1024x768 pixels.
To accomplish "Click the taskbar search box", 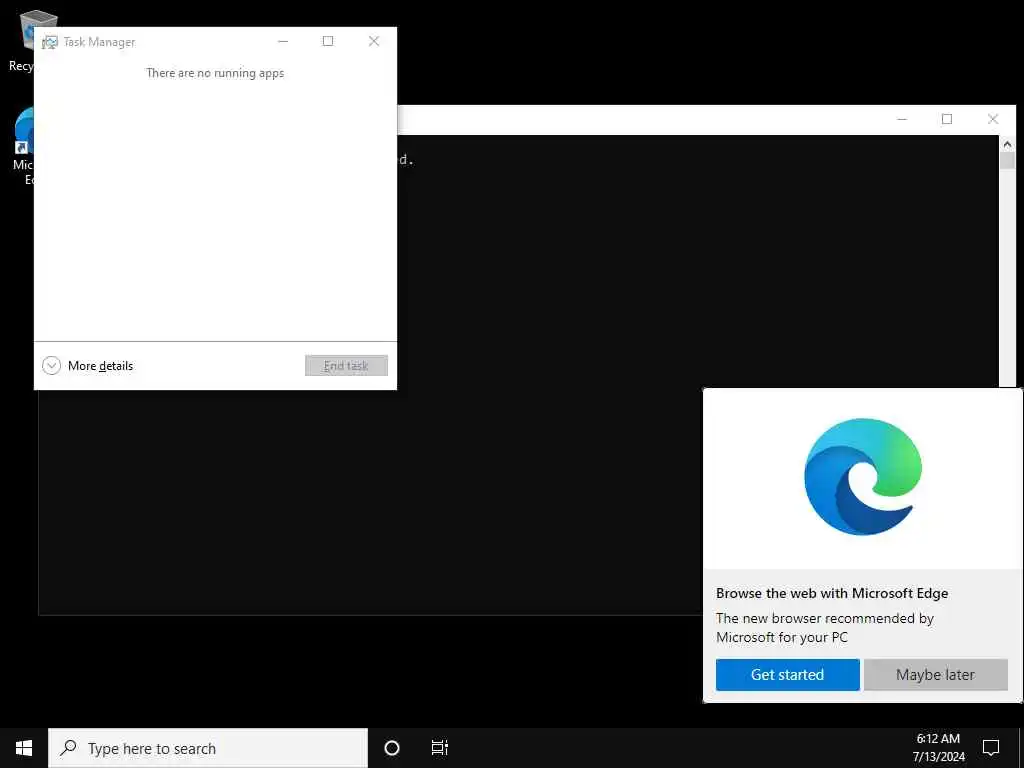I will pyautogui.click(x=208, y=748).
